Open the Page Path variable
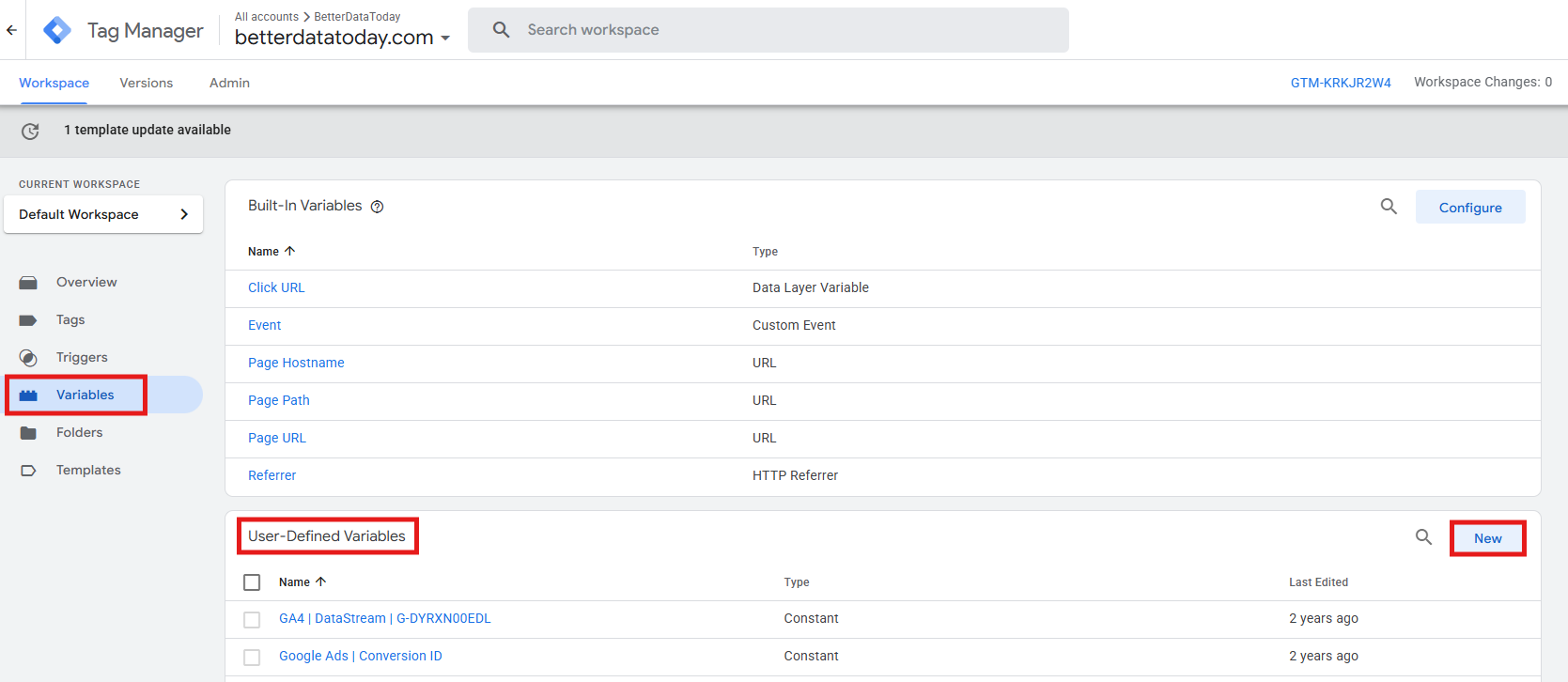 pos(279,400)
